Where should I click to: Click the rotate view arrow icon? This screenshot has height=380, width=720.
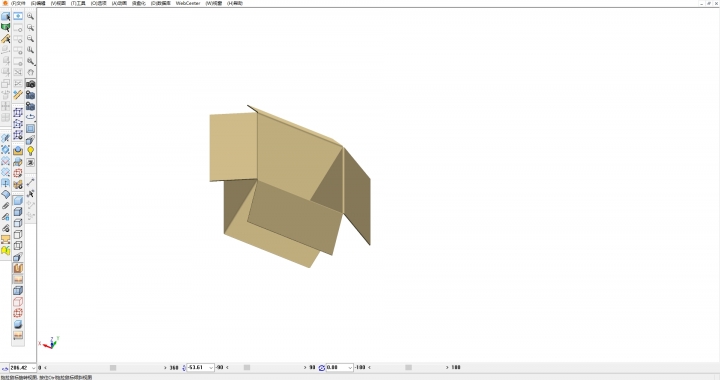pyautogui.click(x=30, y=117)
